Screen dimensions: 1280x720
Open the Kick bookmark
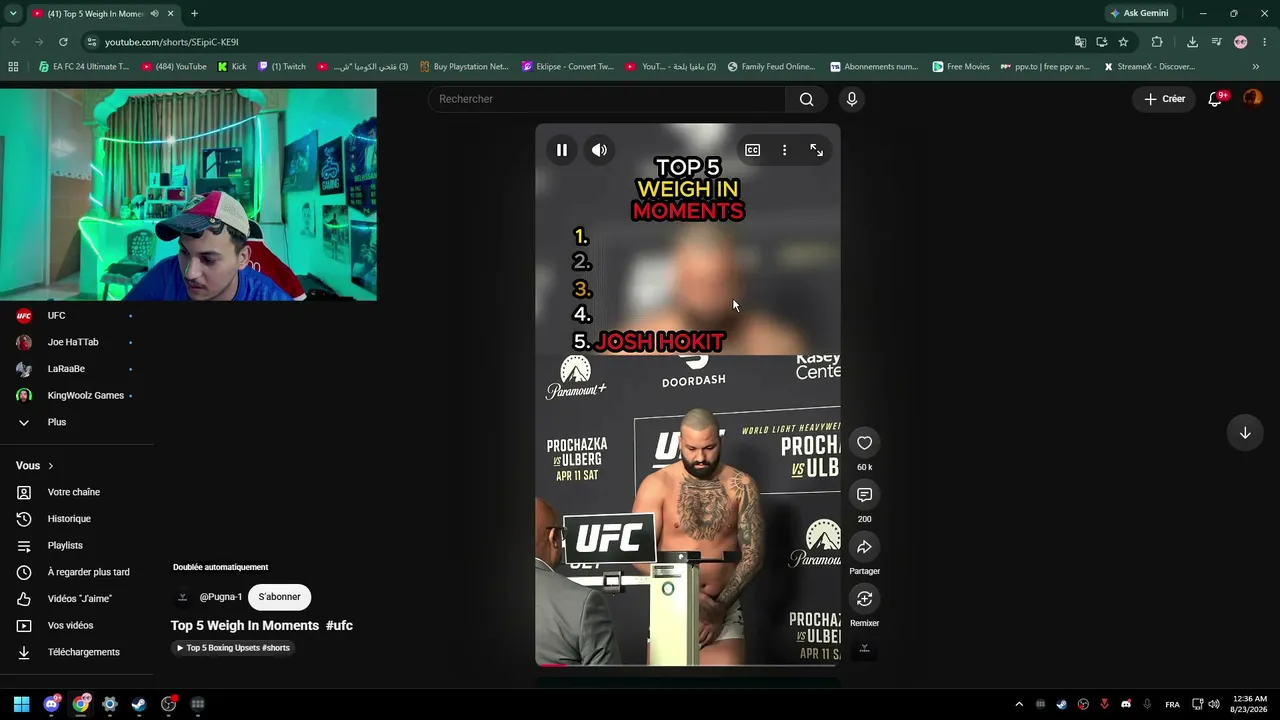coord(232,67)
